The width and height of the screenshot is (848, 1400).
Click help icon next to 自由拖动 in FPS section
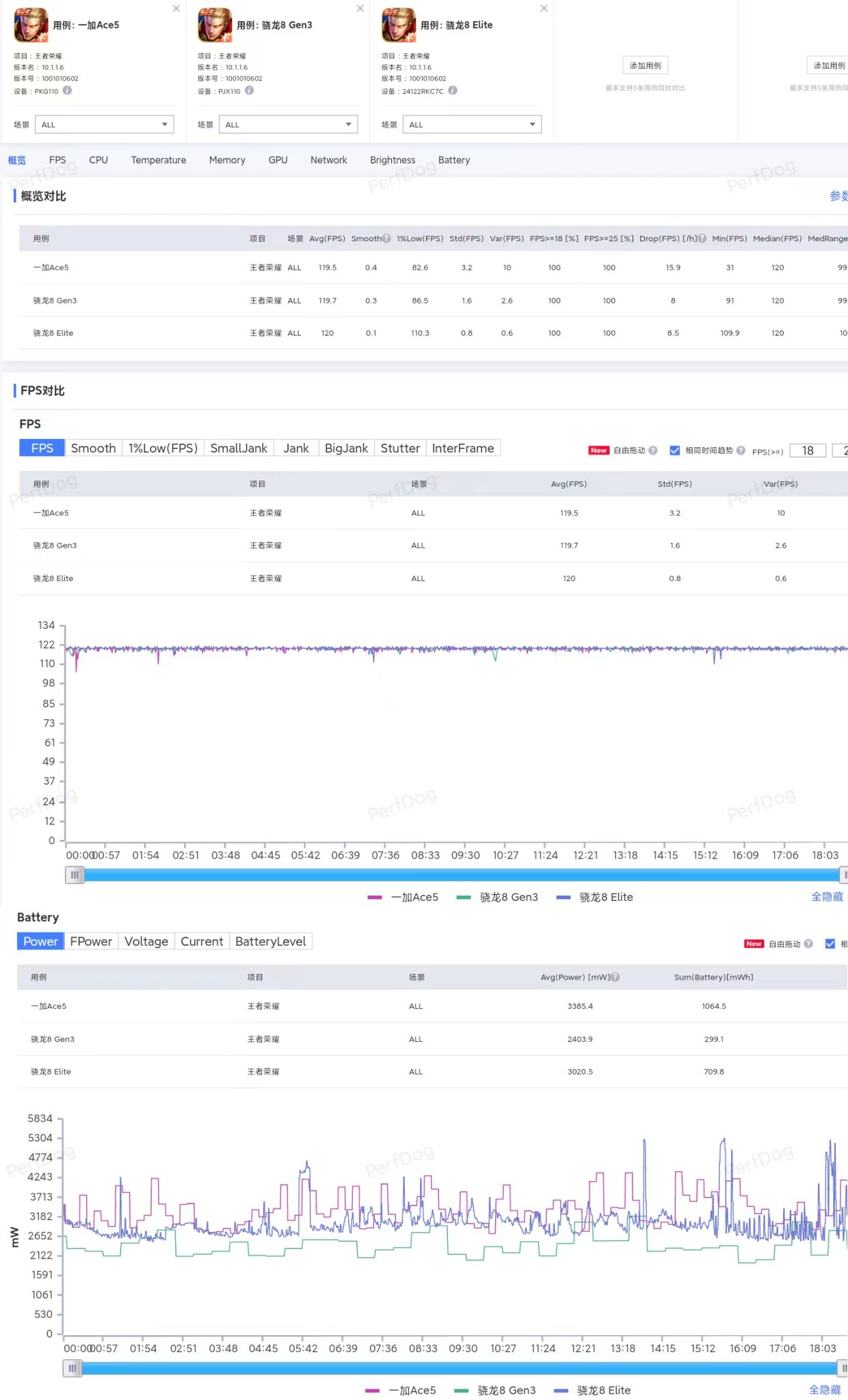(x=653, y=450)
